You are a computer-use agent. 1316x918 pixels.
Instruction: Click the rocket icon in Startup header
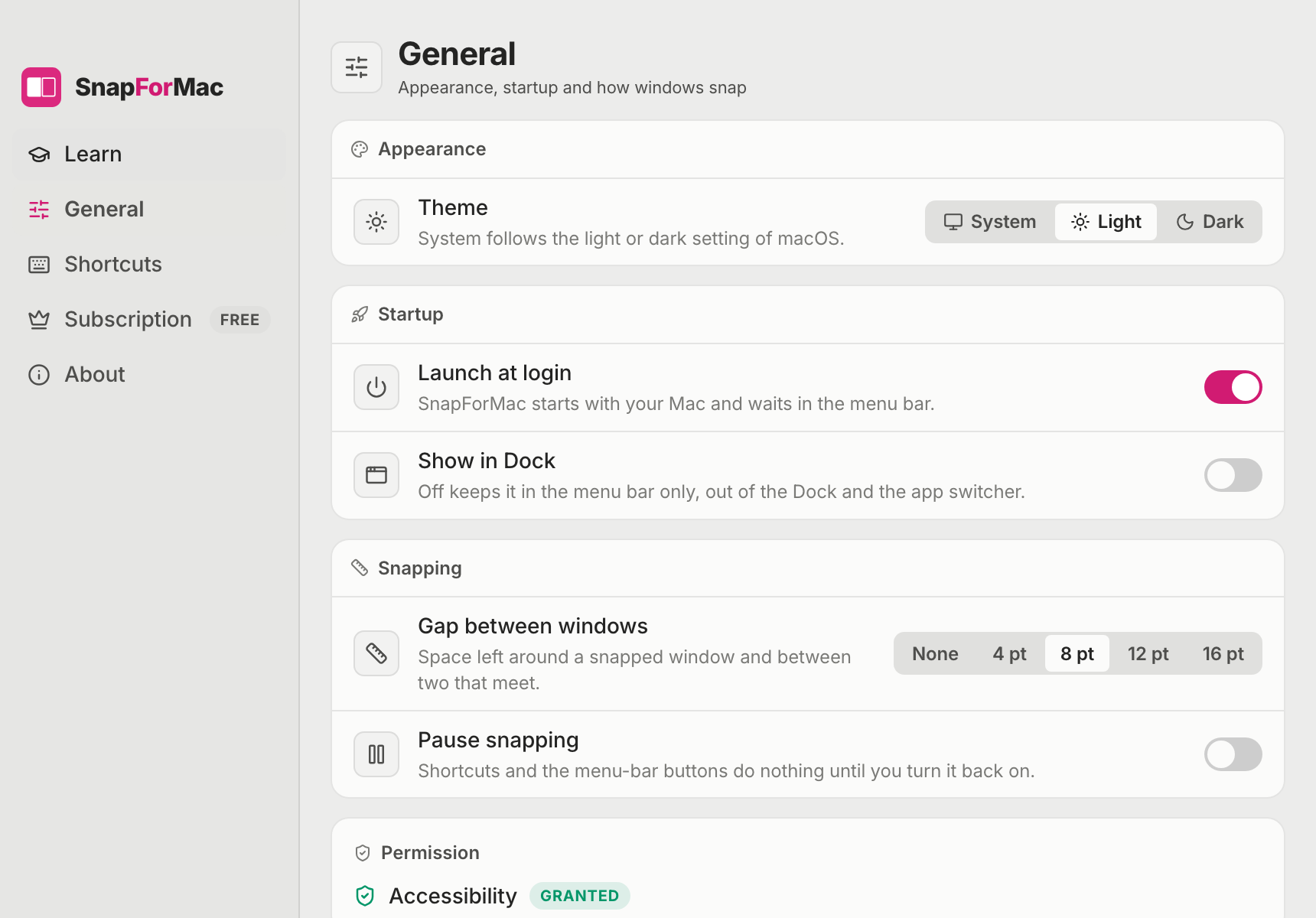(360, 314)
